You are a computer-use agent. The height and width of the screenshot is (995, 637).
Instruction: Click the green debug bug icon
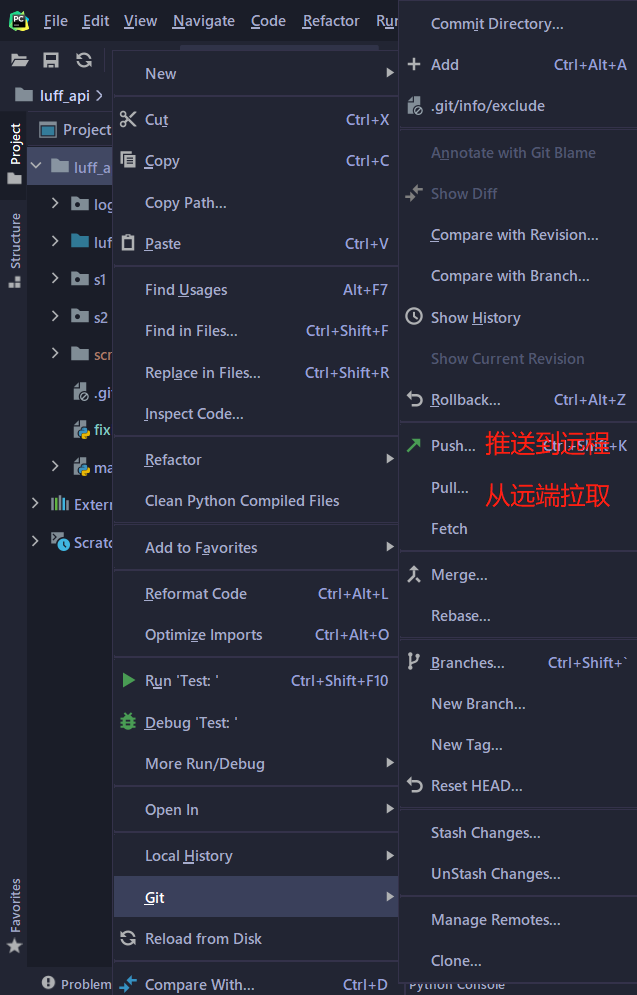(128, 722)
